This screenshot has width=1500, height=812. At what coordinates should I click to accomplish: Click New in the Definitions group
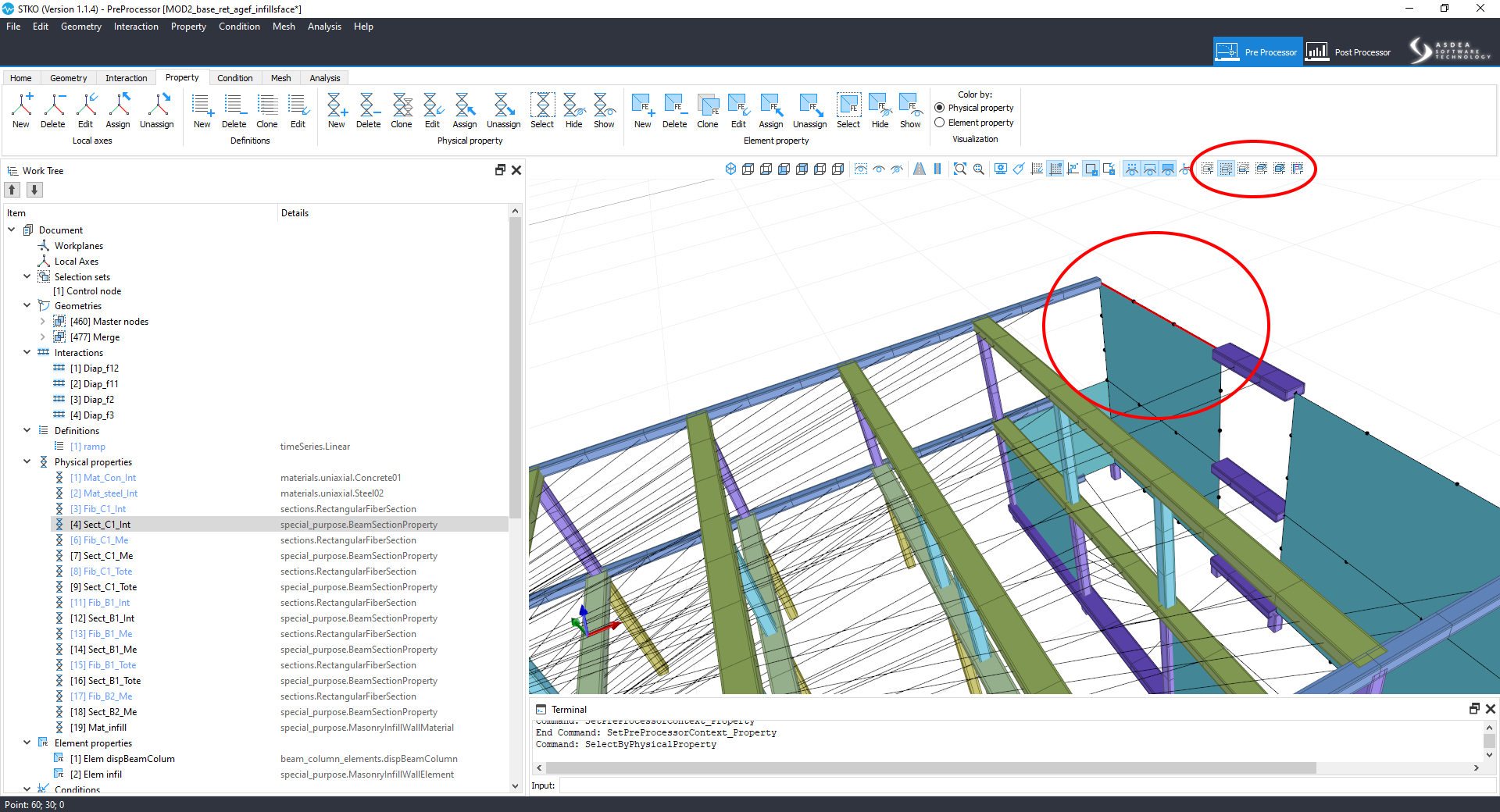(x=202, y=110)
